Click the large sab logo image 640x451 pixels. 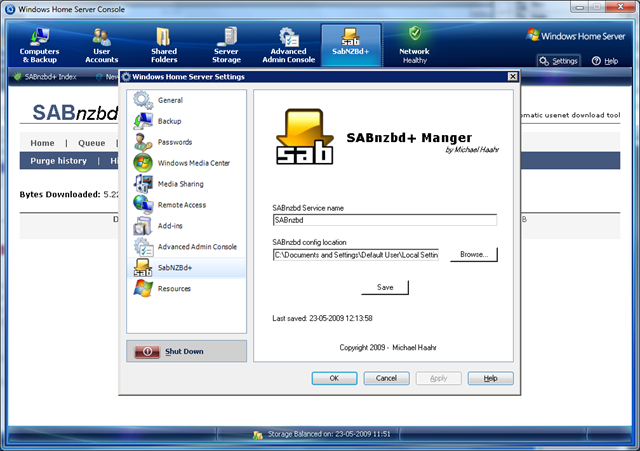(305, 137)
